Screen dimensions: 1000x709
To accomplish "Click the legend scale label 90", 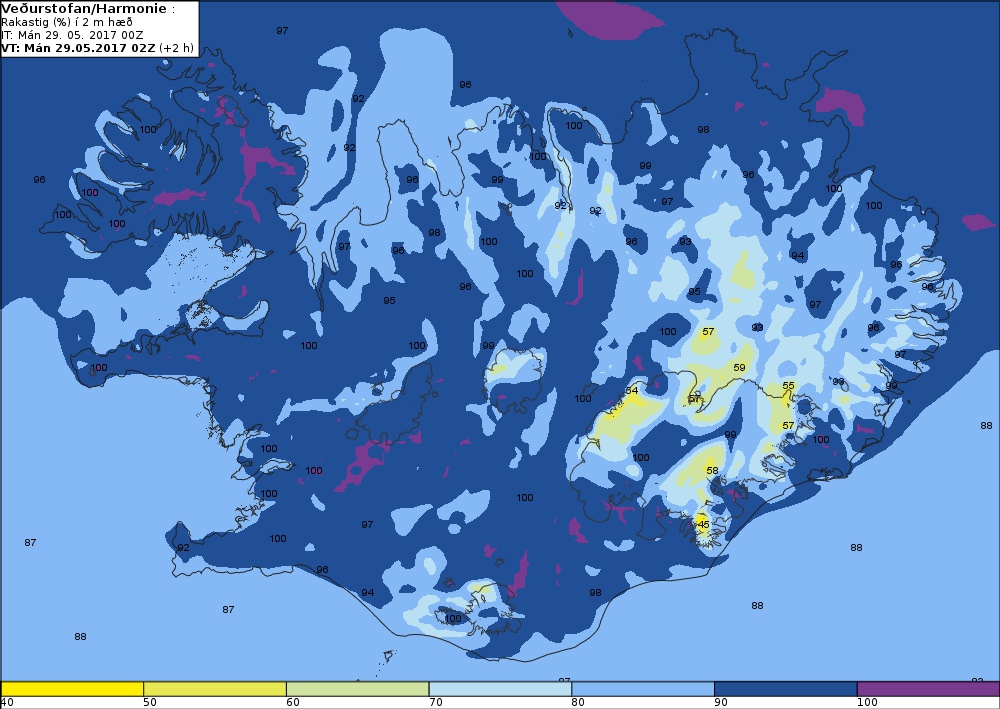I will 721,703.
